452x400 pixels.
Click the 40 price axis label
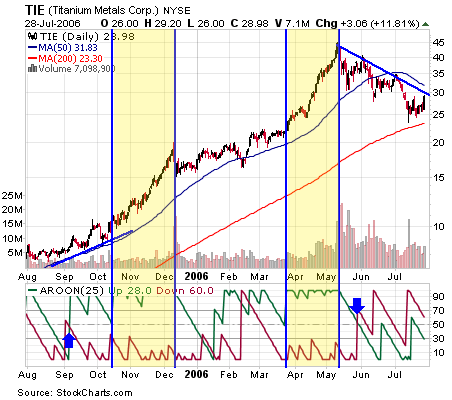(438, 58)
